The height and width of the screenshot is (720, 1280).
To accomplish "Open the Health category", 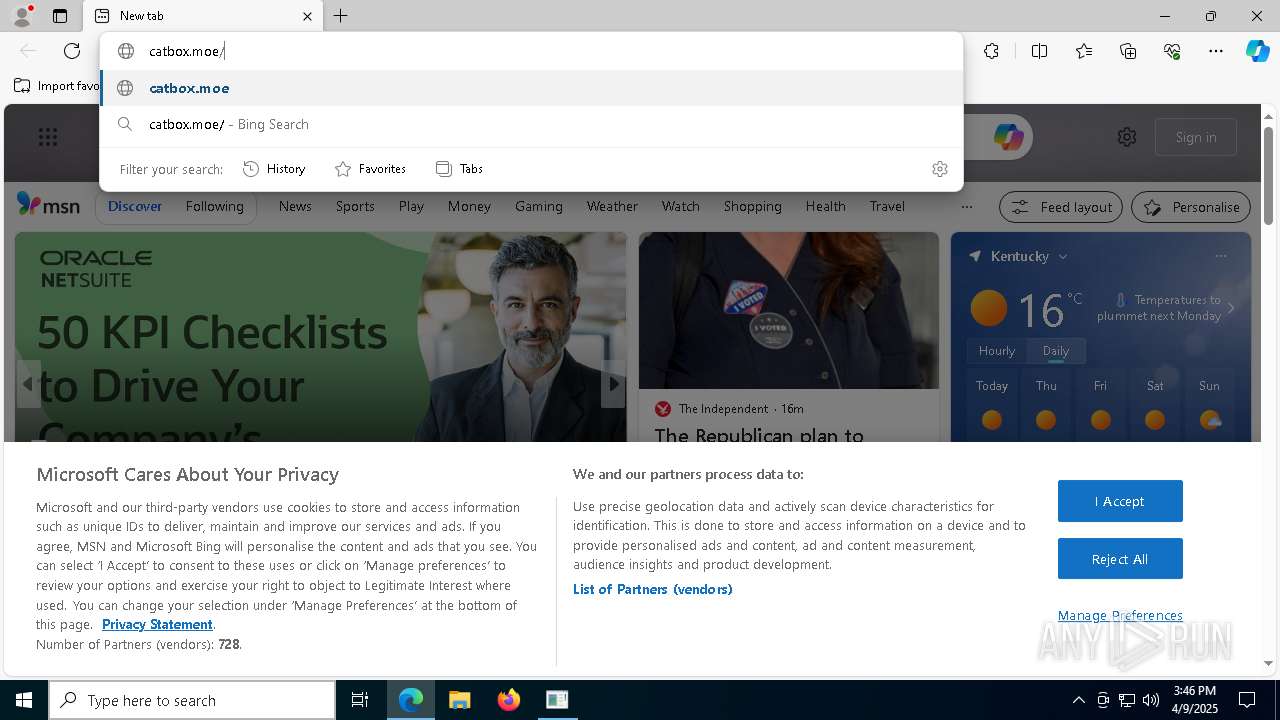I will point(826,206).
